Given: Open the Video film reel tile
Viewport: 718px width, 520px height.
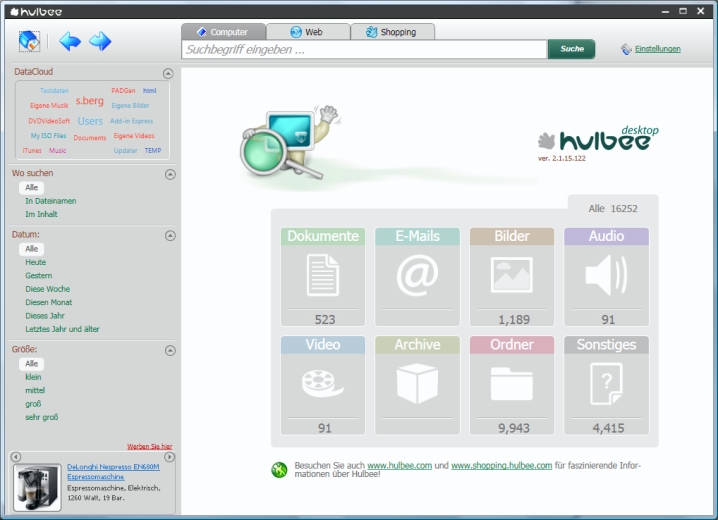Looking at the screenshot, I should pyautogui.click(x=323, y=385).
